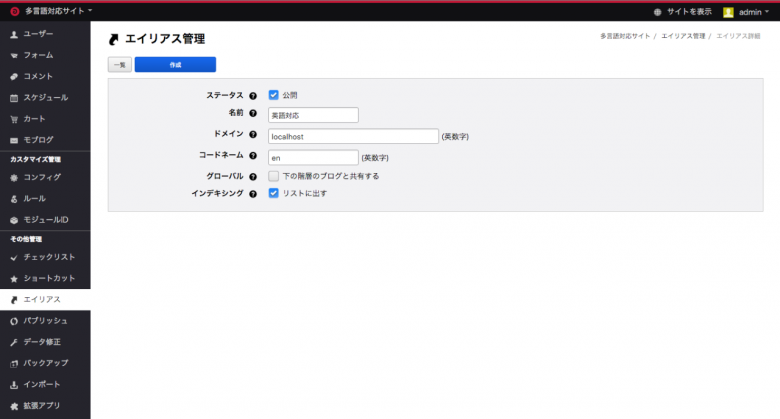Click the 一覧 button

[x=119, y=65]
